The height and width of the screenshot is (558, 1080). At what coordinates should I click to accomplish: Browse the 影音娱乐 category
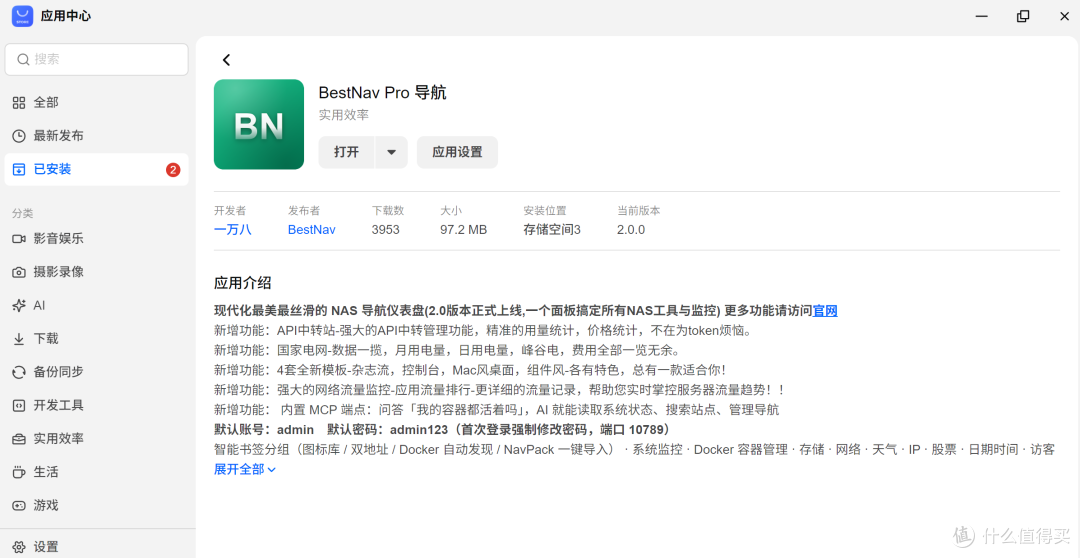coord(96,239)
